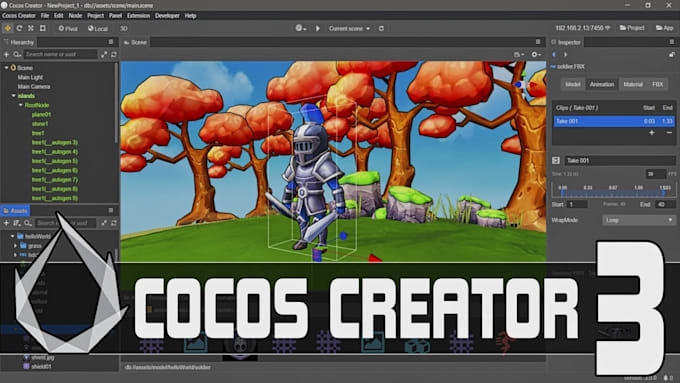
Task: Open the Cocos Creator menu
Action: (x=19, y=16)
